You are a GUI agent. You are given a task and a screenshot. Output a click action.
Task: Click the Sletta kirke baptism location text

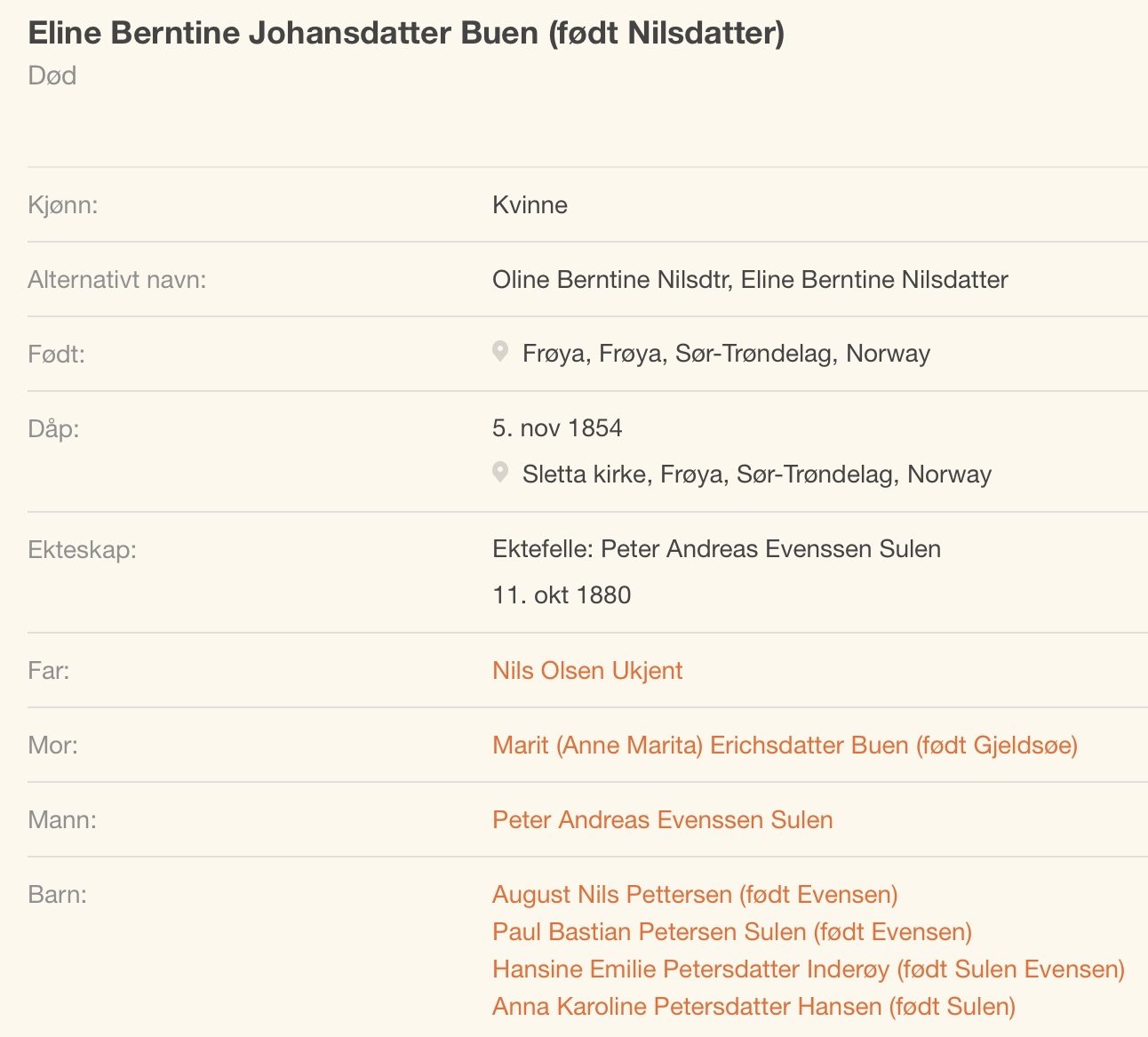tap(756, 475)
